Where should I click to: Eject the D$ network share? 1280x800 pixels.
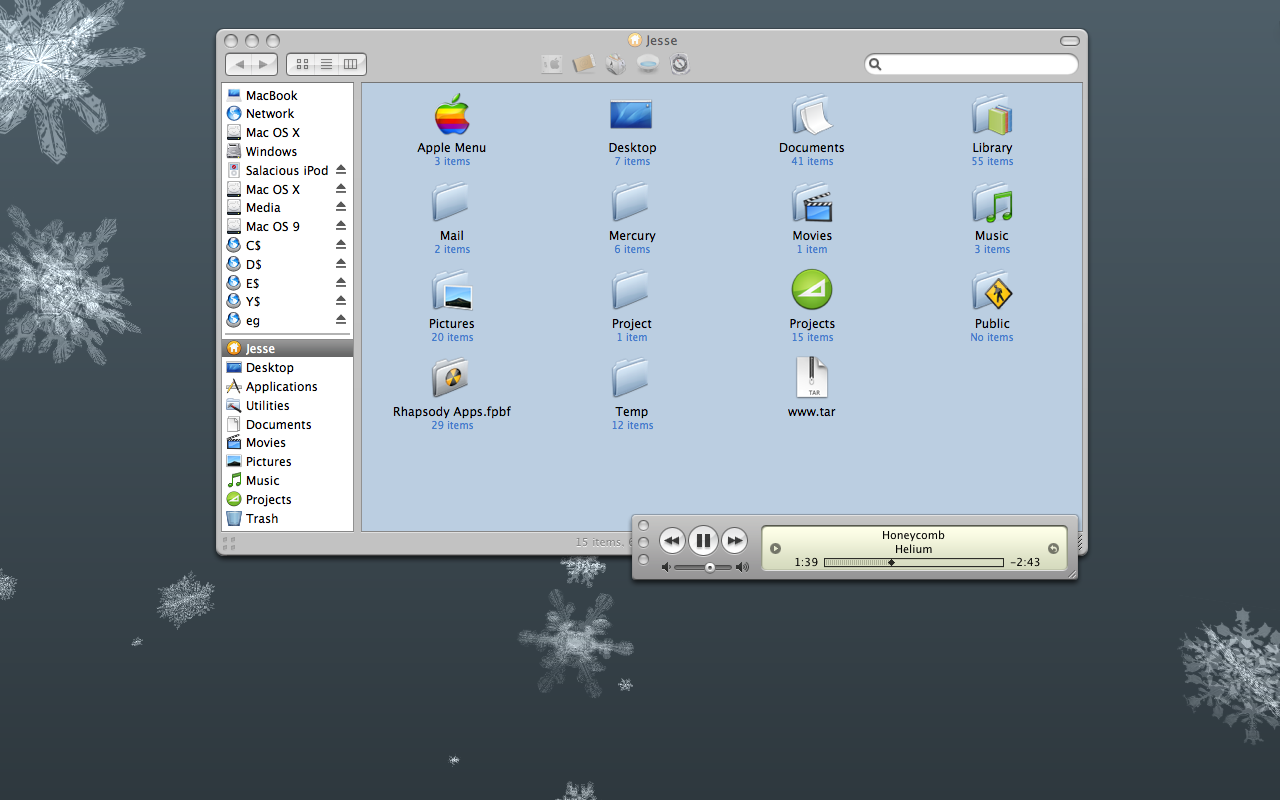click(x=340, y=264)
